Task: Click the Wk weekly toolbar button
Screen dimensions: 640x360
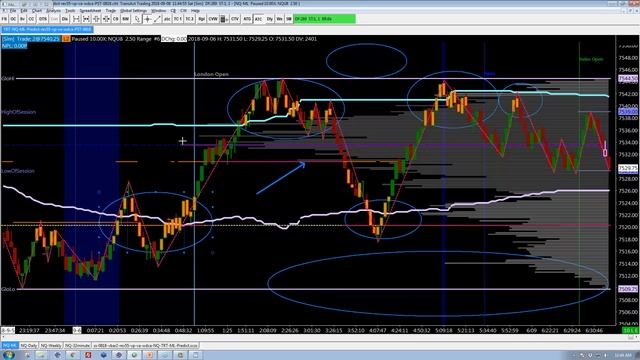Action: click(279, 19)
